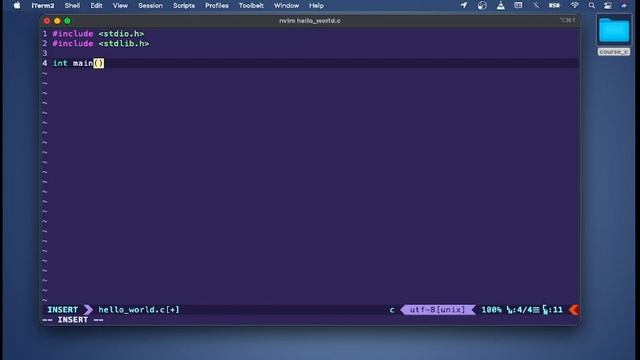Click hello_world.c[+] filename in statusline
640x360 pixels.
139,310
